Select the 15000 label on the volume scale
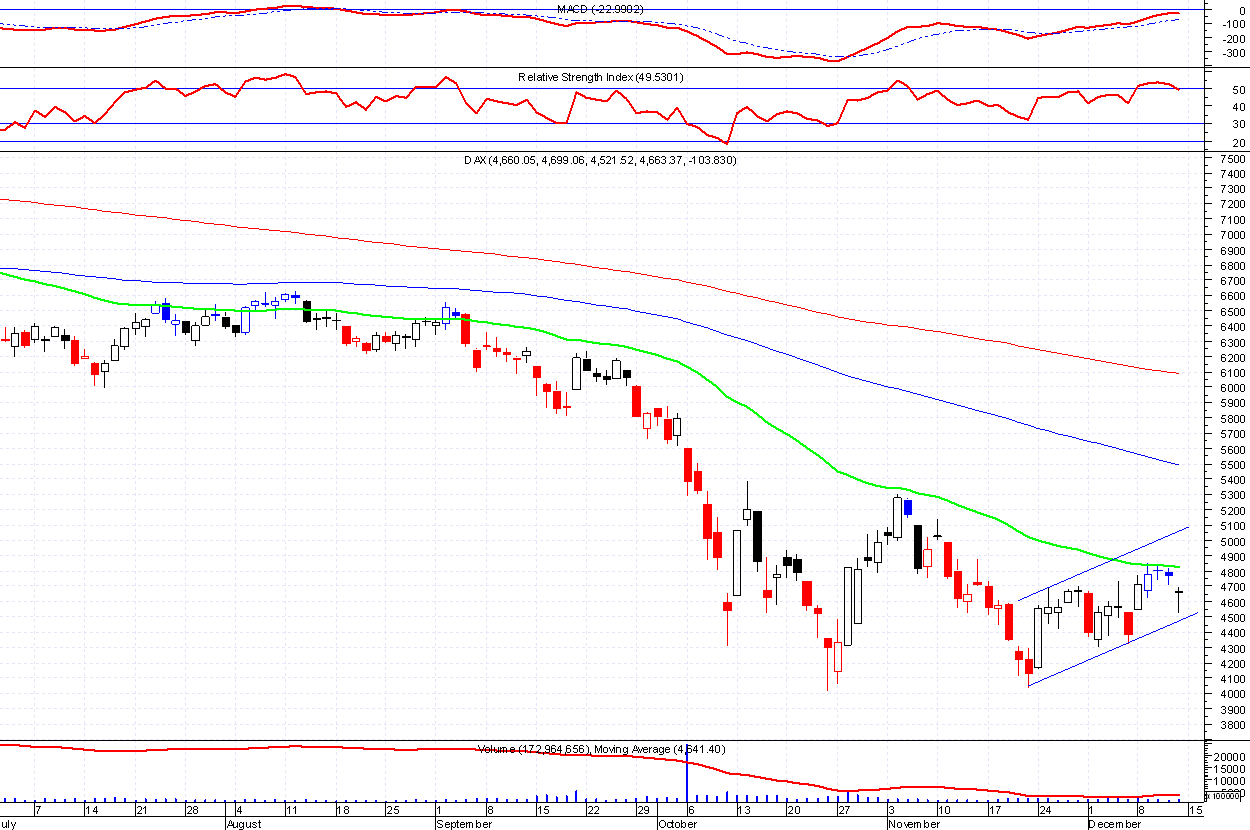 coord(1230,770)
